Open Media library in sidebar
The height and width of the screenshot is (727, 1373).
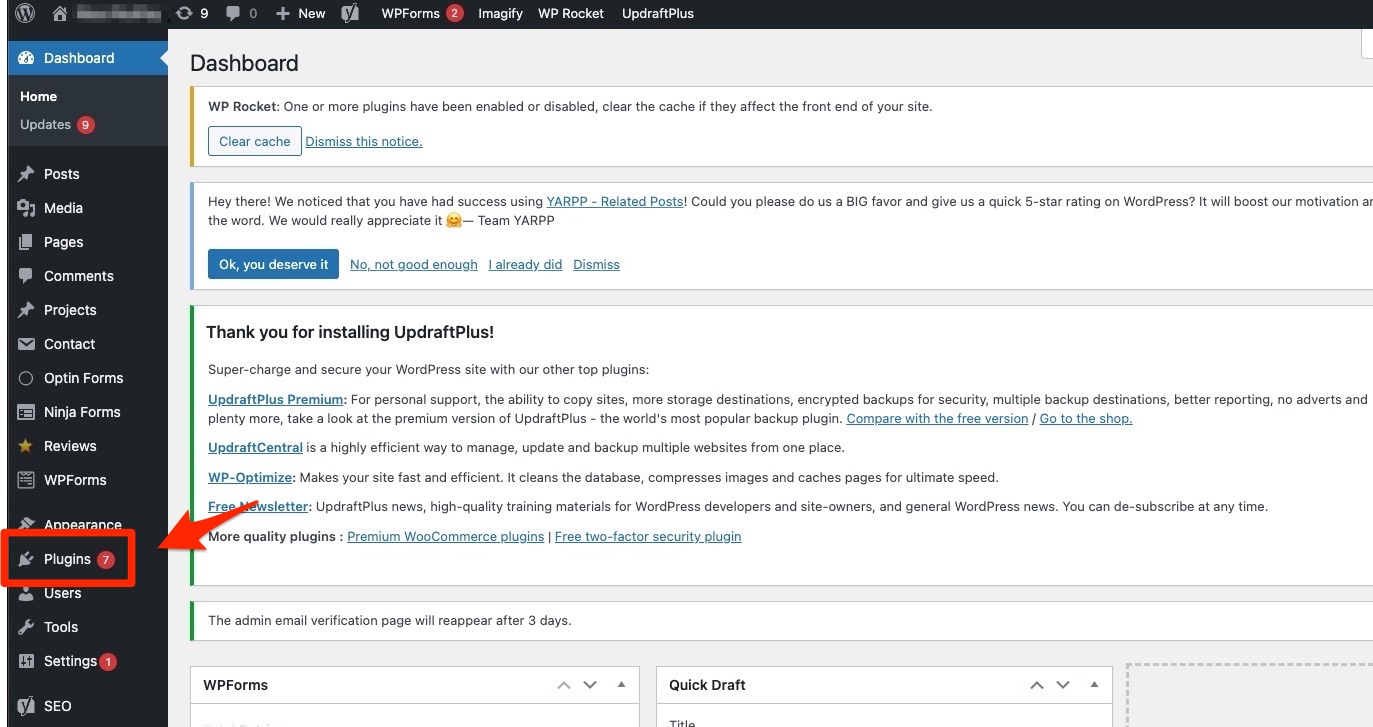63,208
